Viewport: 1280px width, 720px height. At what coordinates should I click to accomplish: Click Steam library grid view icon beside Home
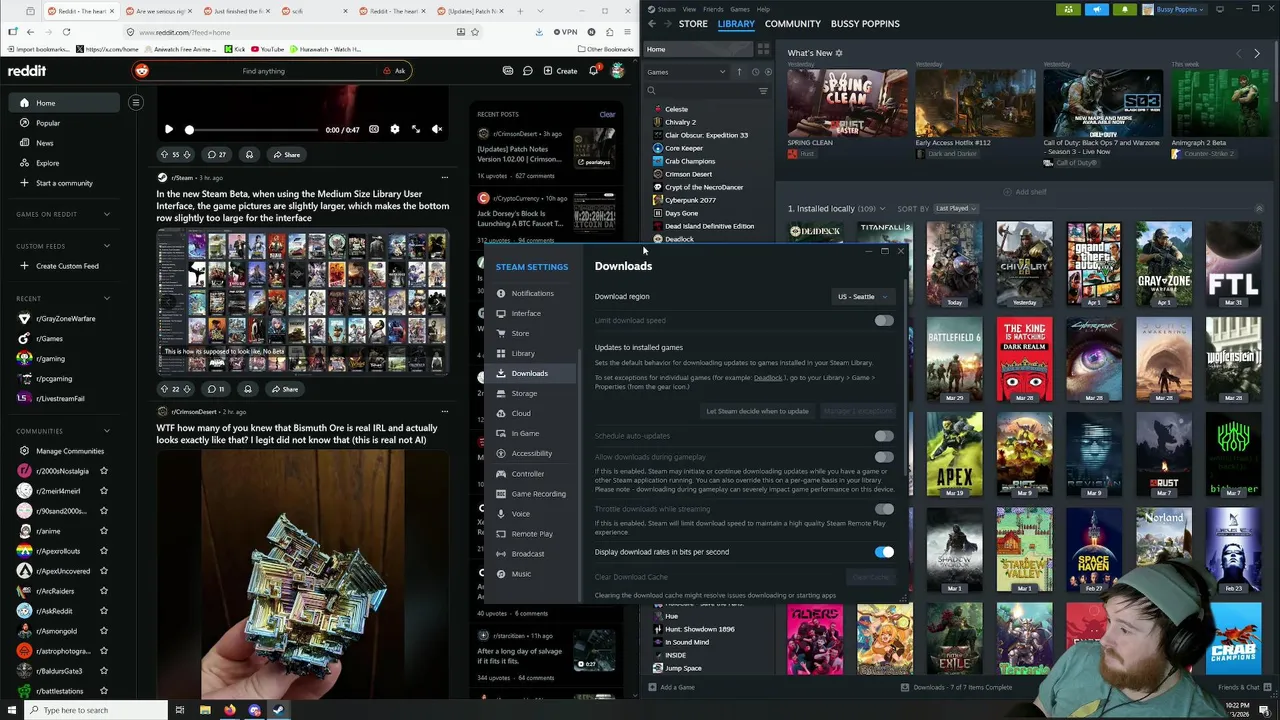point(763,49)
